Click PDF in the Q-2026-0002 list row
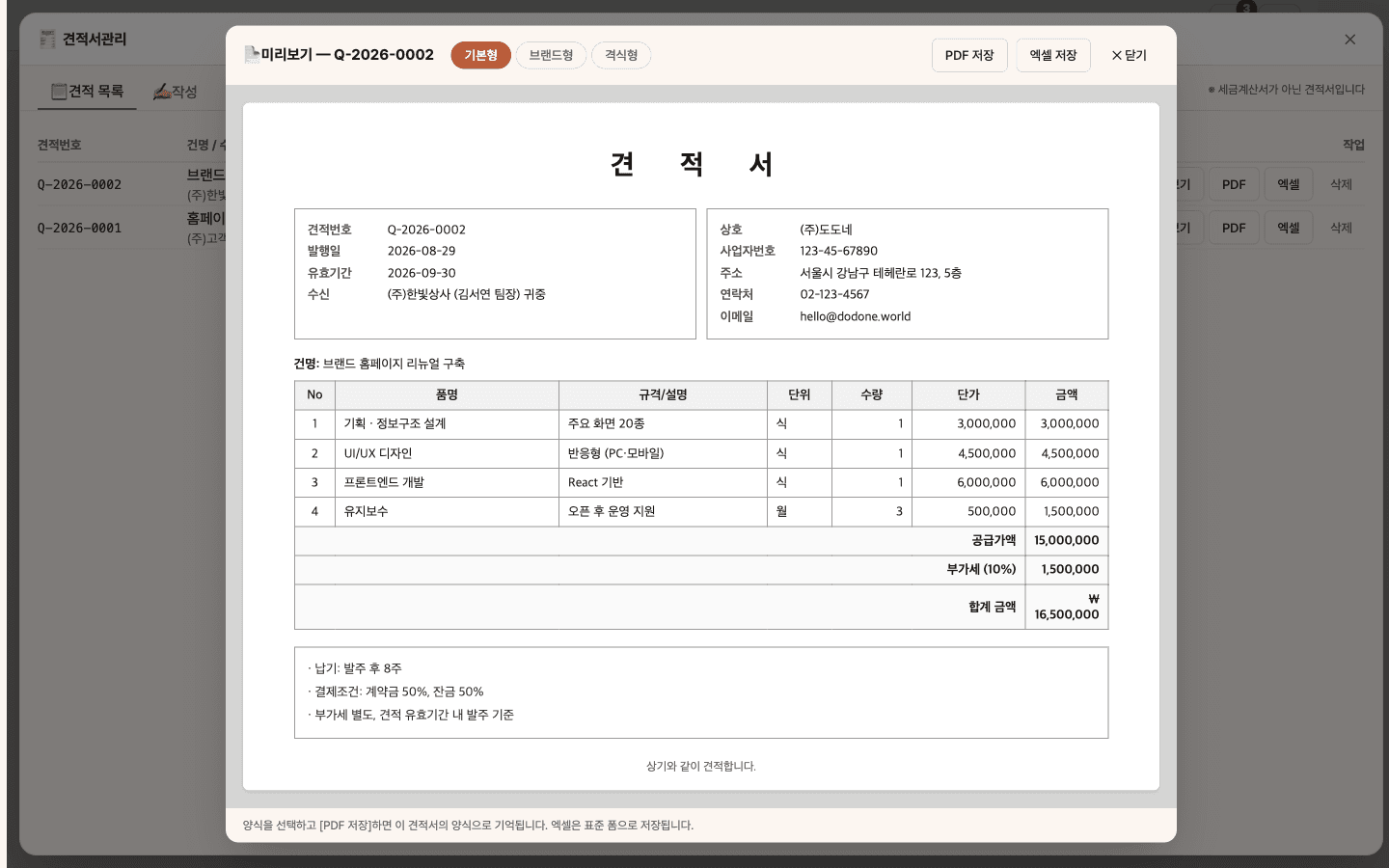This screenshot has width=1389, height=868. tap(1234, 184)
